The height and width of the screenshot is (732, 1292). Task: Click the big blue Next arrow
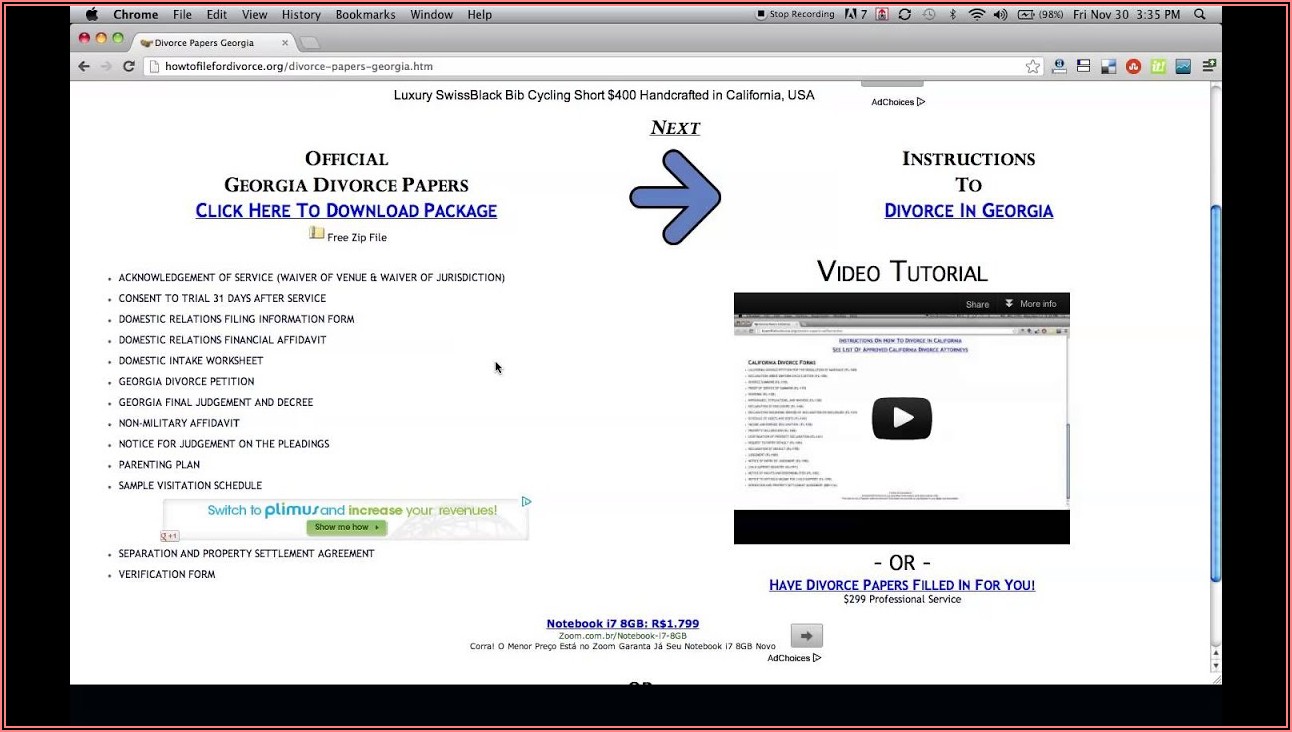pyautogui.click(x=675, y=197)
